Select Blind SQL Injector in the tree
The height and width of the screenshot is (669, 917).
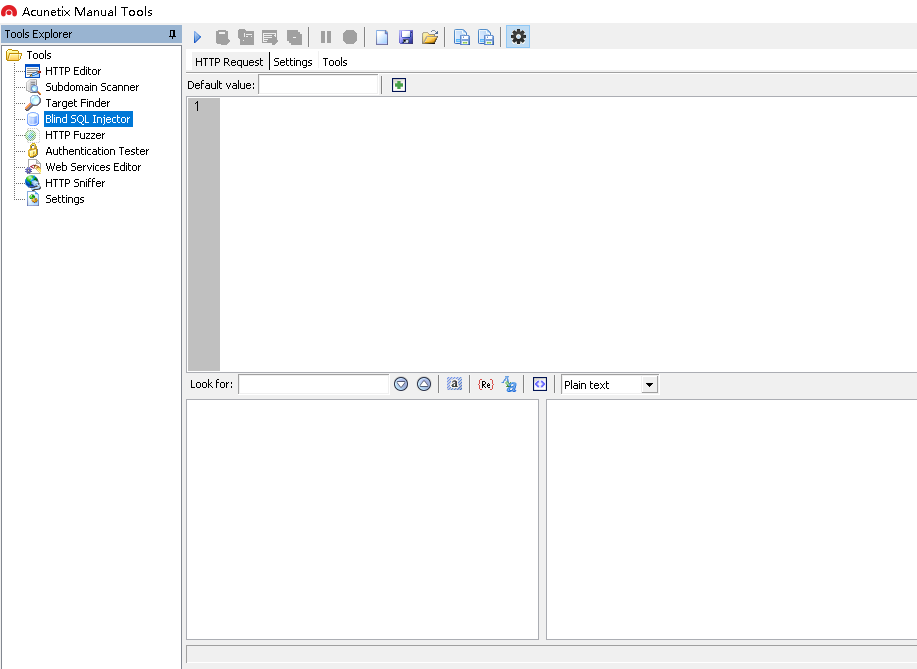click(x=88, y=119)
